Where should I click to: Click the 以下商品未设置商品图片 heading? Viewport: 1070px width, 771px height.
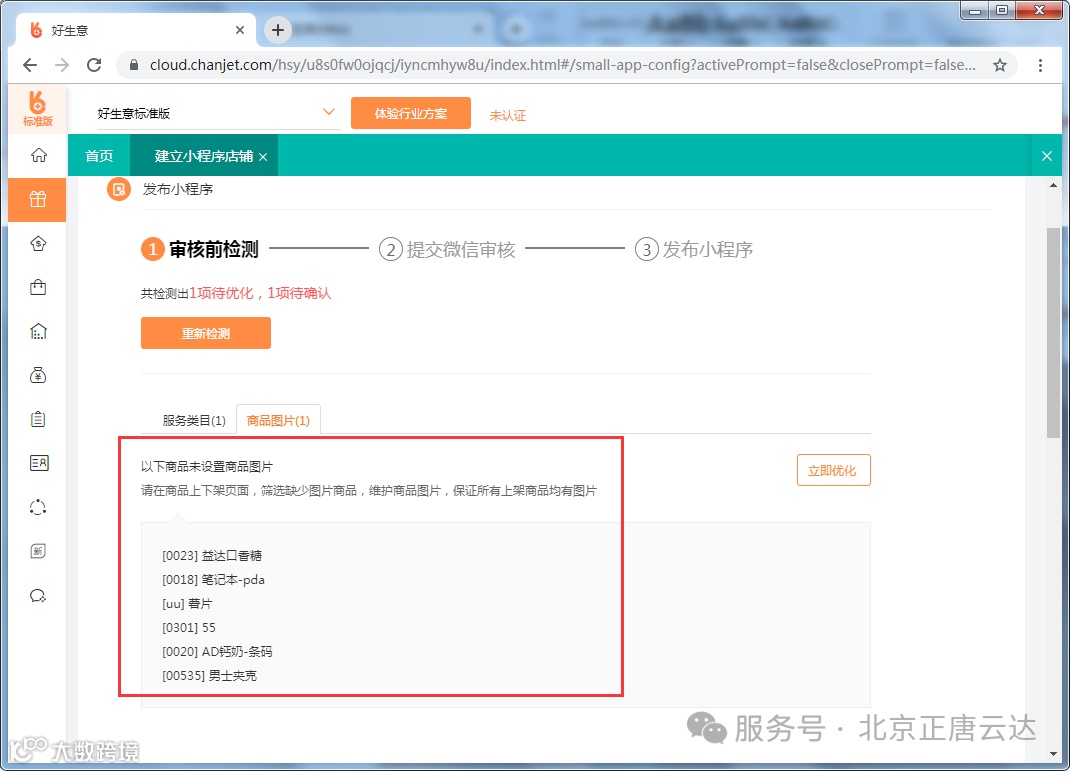click(207, 467)
